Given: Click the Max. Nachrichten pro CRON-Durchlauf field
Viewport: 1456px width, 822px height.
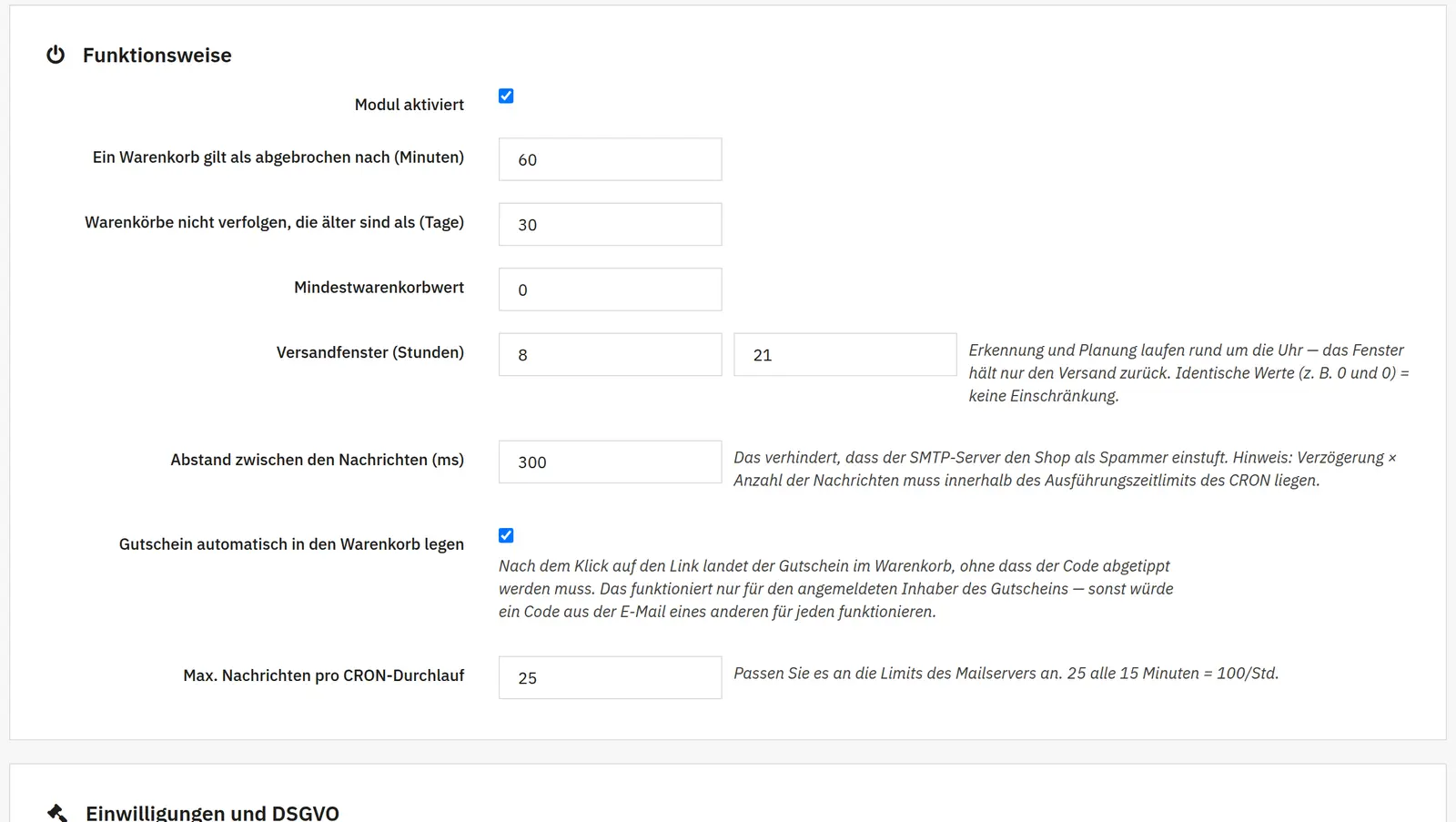Looking at the screenshot, I should pyautogui.click(x=610, y=678).
